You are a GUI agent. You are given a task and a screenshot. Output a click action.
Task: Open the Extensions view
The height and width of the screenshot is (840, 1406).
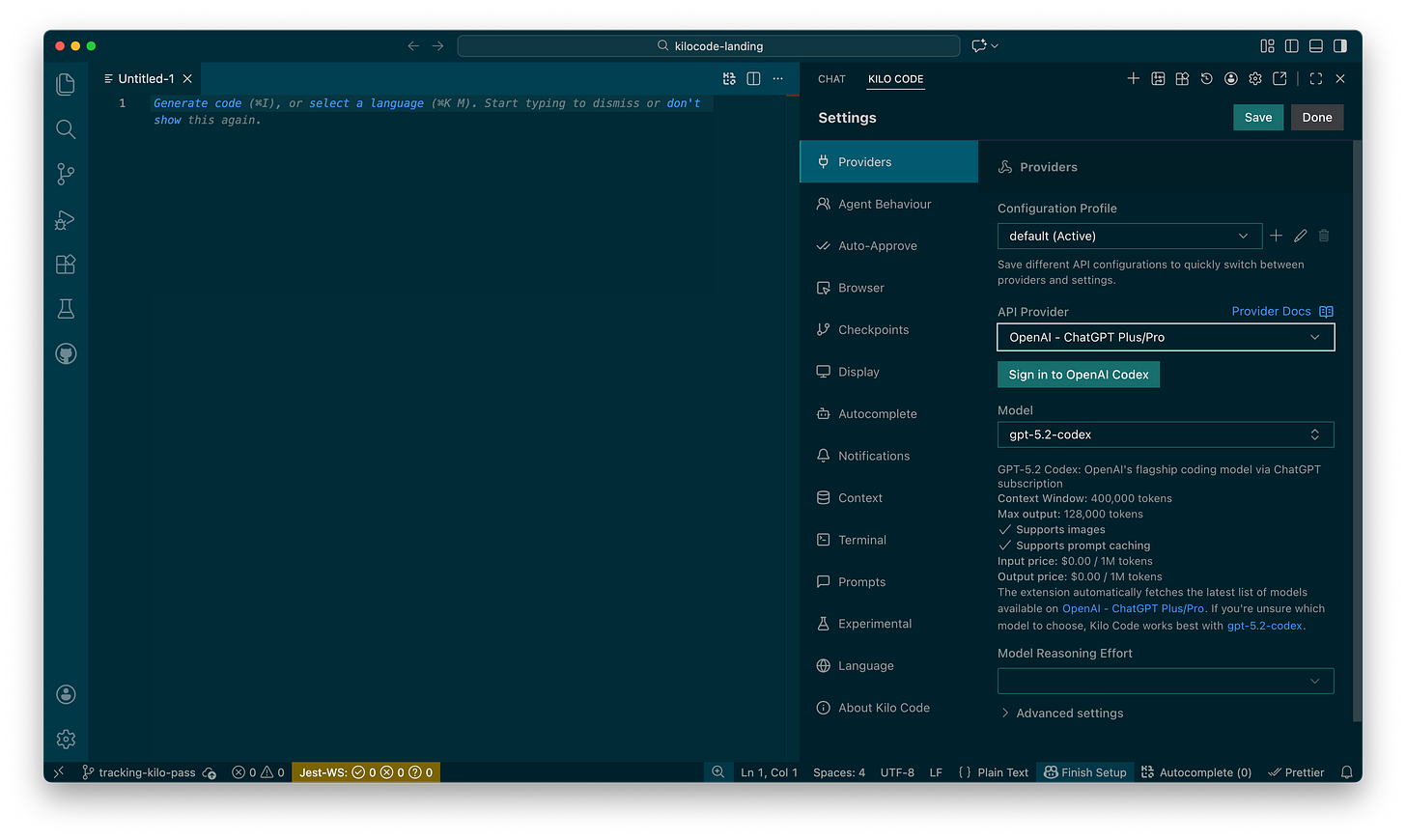[x=66, y=264]
